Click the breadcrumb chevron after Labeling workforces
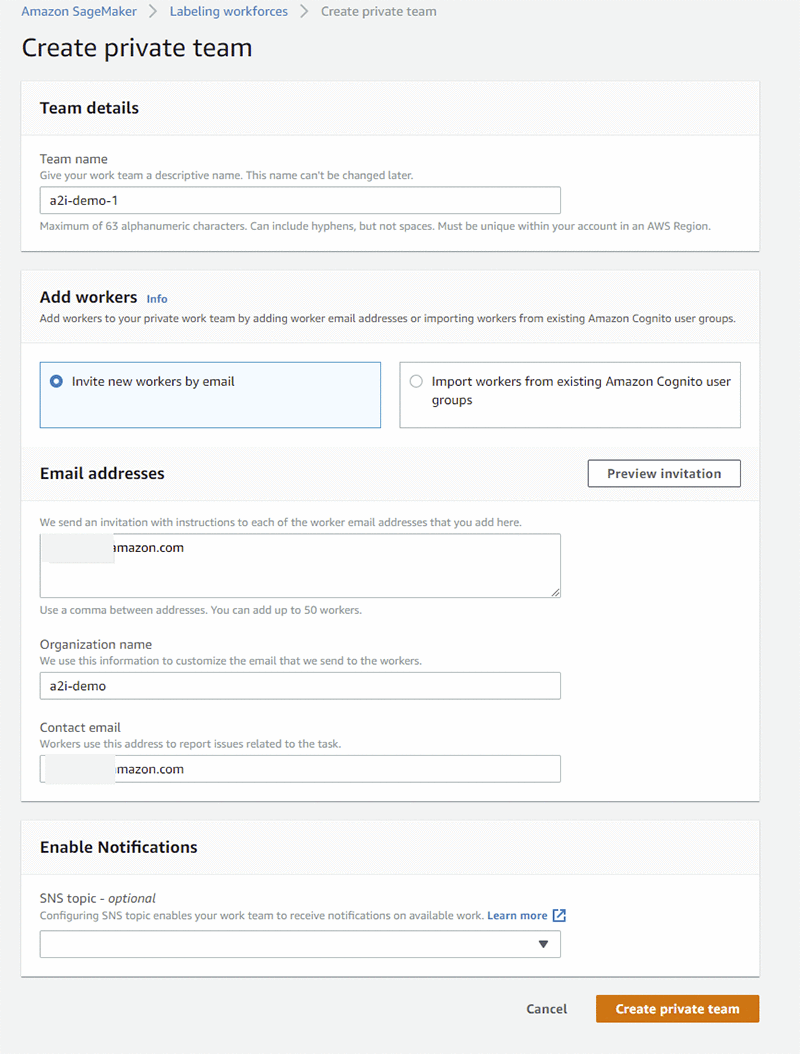The width and height of the screenshot is (800, 1054). 304,12
